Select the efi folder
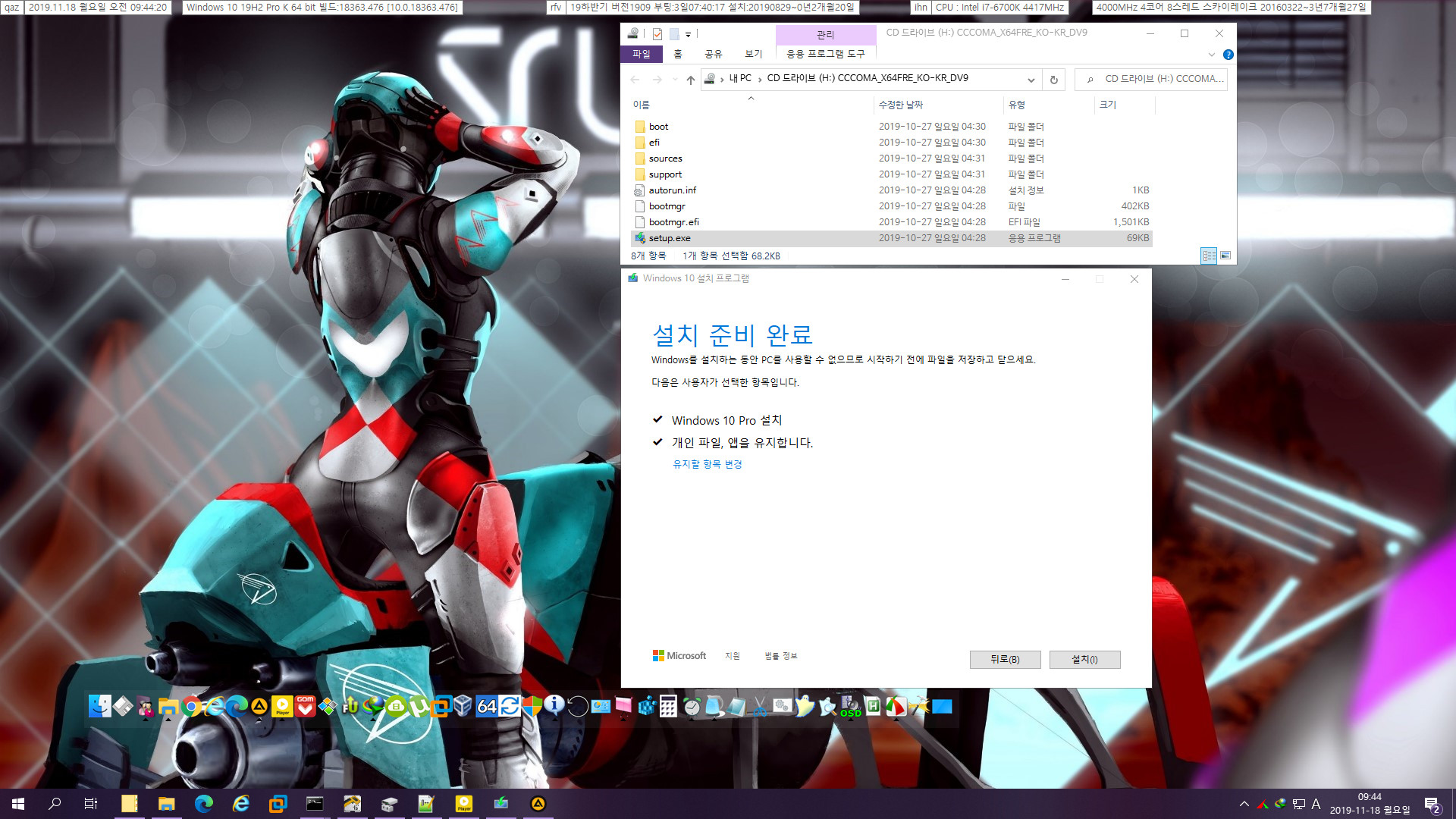 654,143
